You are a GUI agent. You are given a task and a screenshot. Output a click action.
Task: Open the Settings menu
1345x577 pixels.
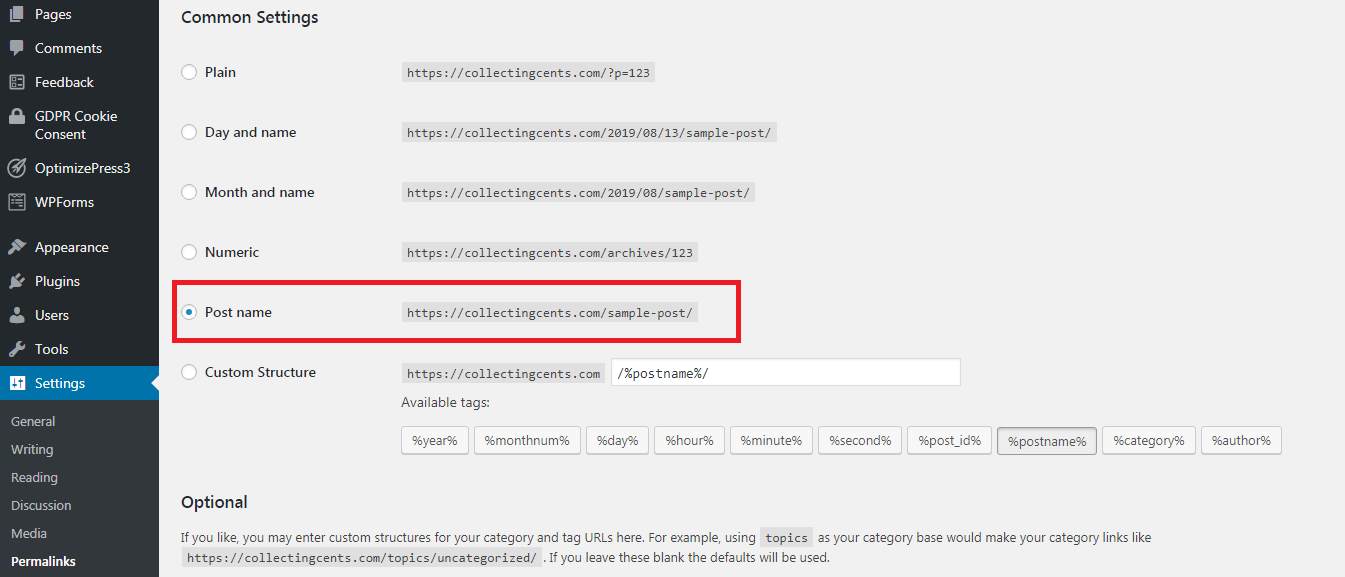pos(79,383)
